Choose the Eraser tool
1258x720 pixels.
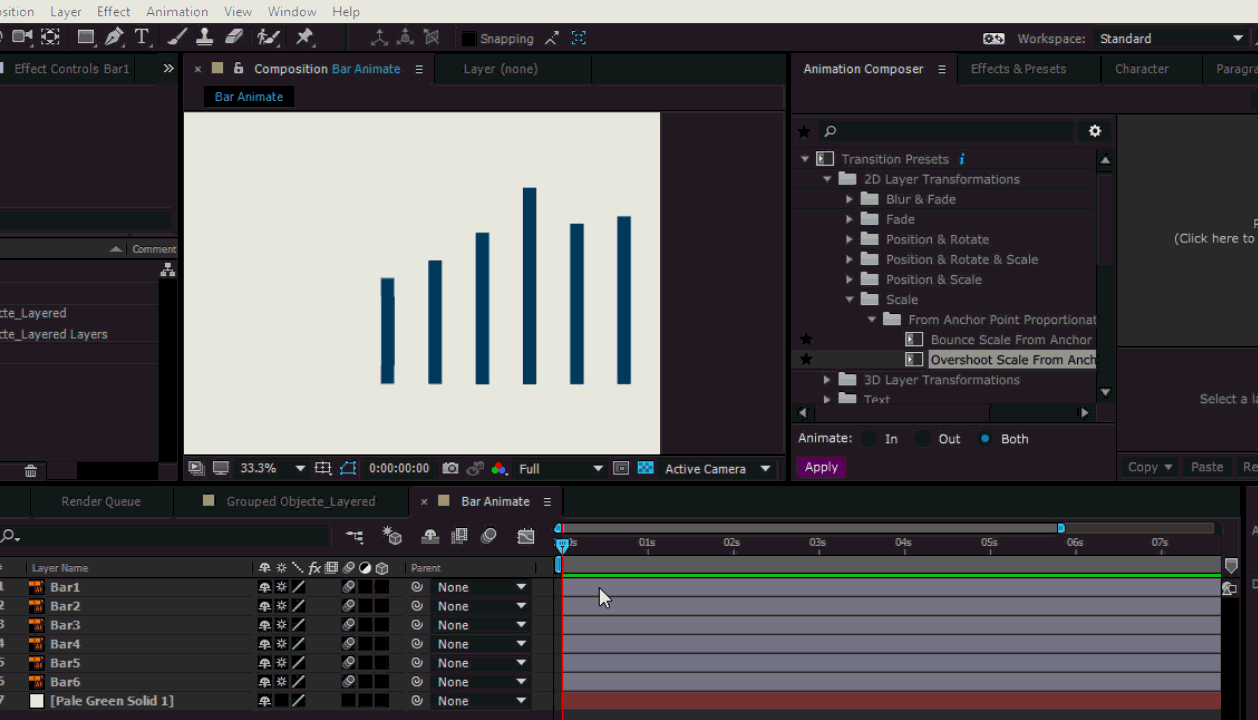click(234, 37)
